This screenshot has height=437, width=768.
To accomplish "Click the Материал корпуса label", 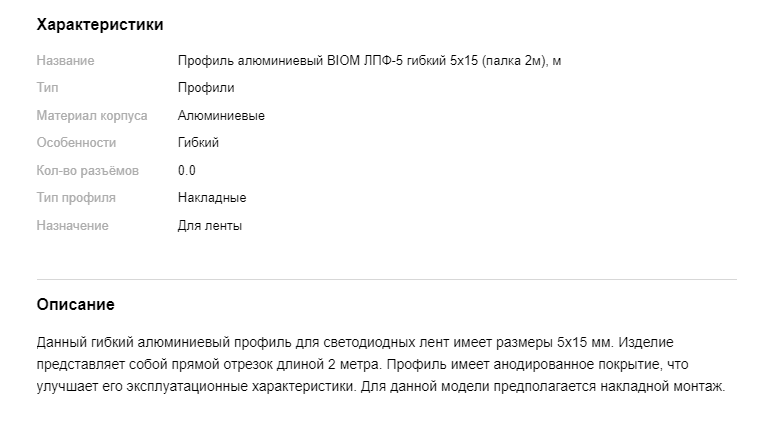I will coord(92,116).
